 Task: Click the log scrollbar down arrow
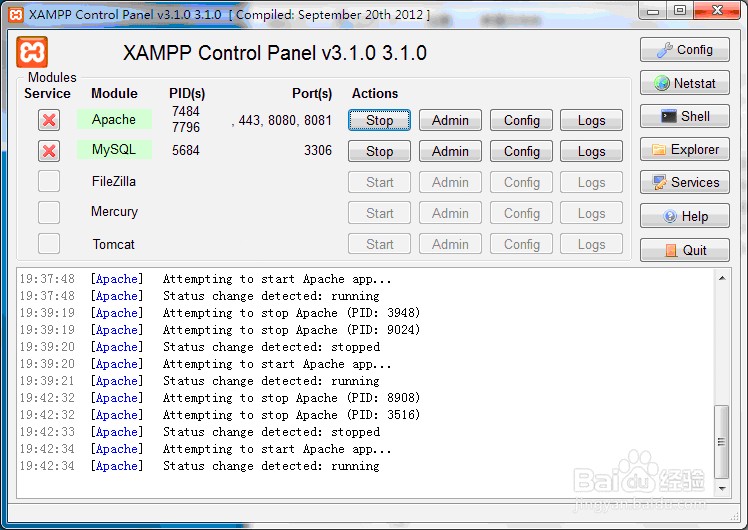(x=722, y=488)
